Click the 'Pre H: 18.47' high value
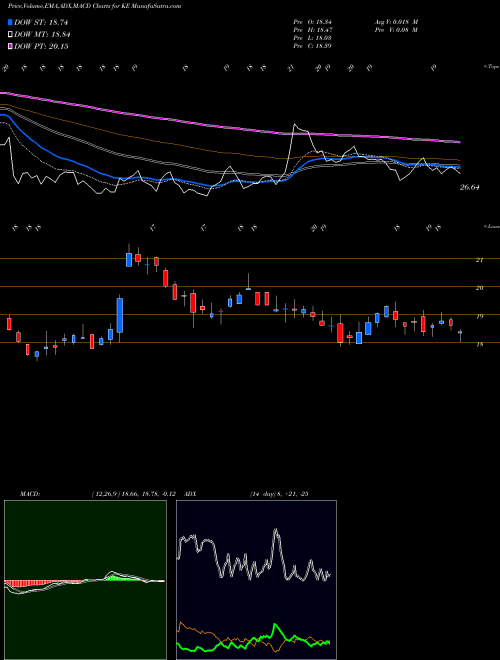 pos(313,30)
